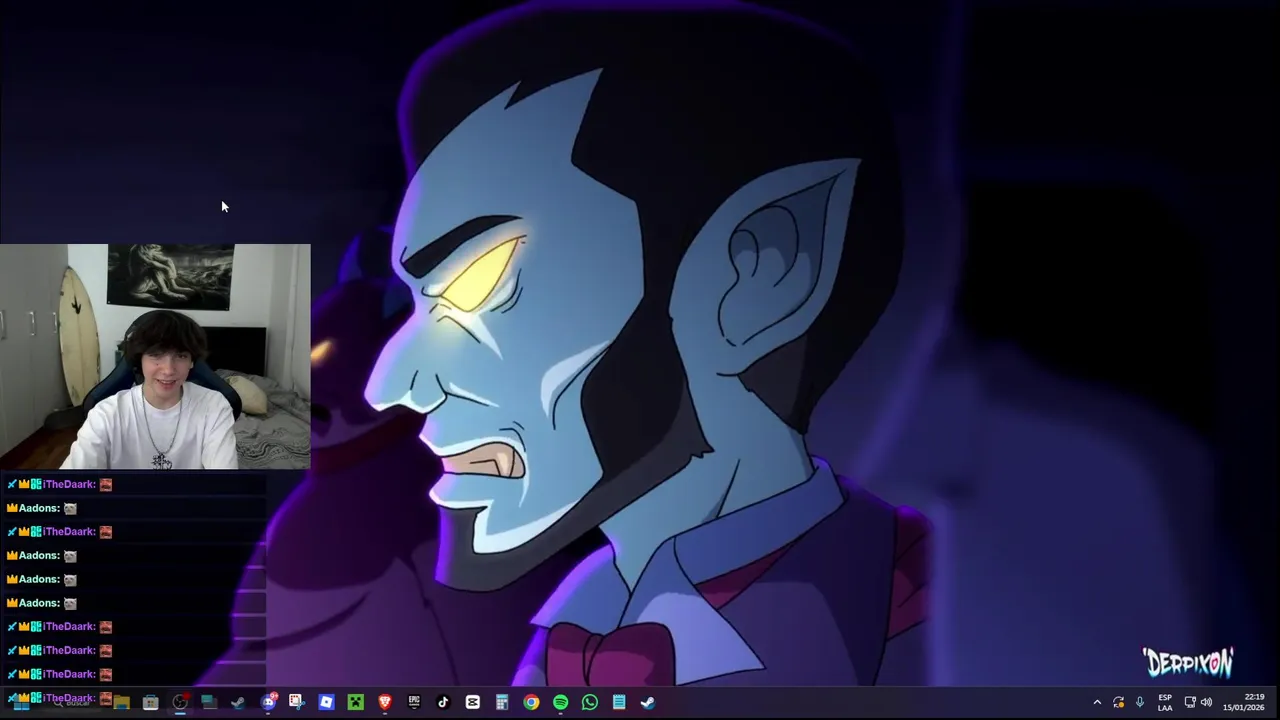Open the last Steam taskbar icon
The width and height of the screenshot is (1280, 720).
tap(648, 702)
